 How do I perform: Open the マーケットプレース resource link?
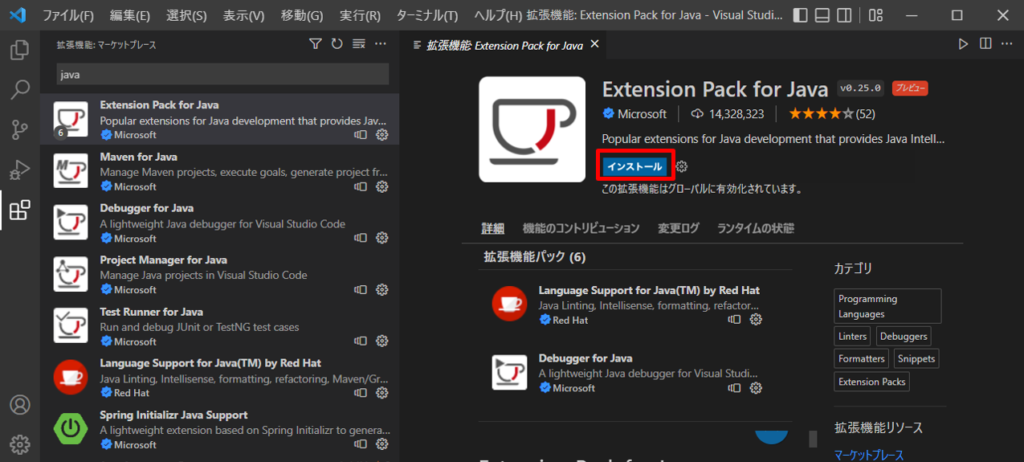pyautogui.click(x=869, y=455)
